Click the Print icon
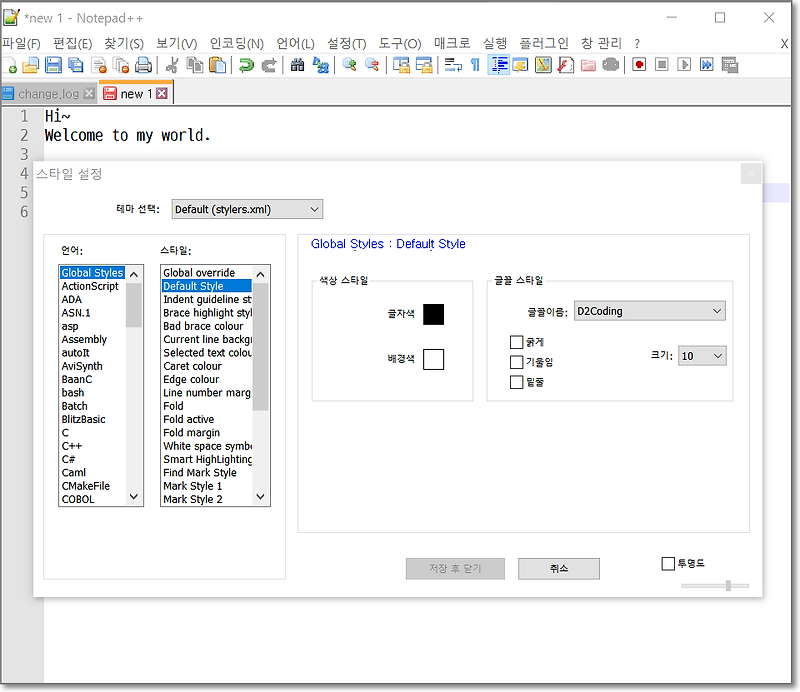The height and width of the screenshot is (692, 800). 143,65
